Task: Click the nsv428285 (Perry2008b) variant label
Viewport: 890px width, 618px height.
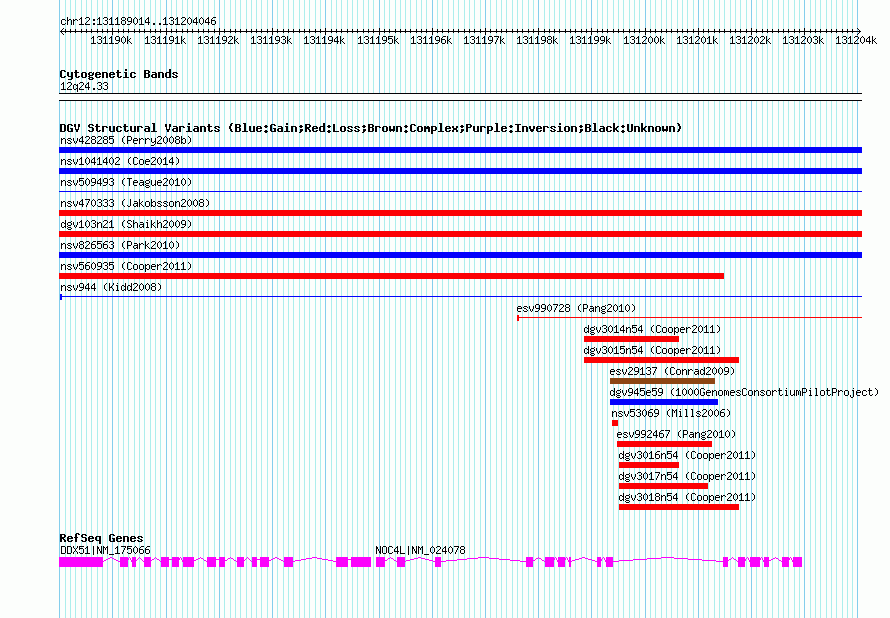Action: tap(126, 140)
